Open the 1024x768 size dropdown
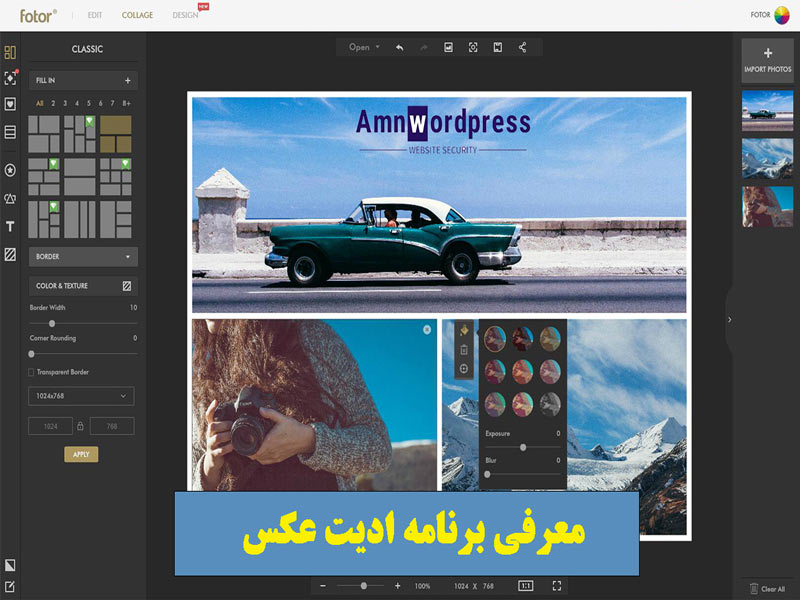Viewport: 800px width, 600px height. pos(82,396)
